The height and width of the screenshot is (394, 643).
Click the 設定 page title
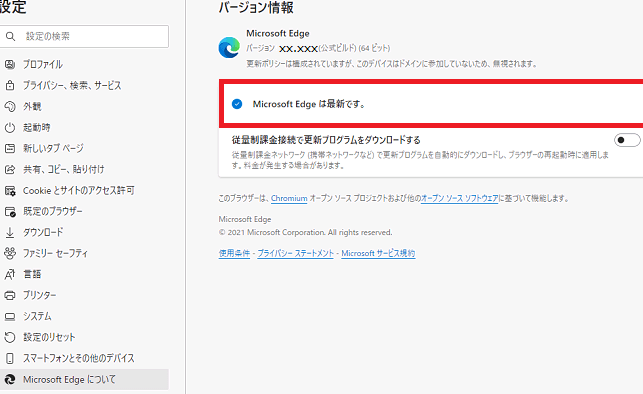coord(13,7)
